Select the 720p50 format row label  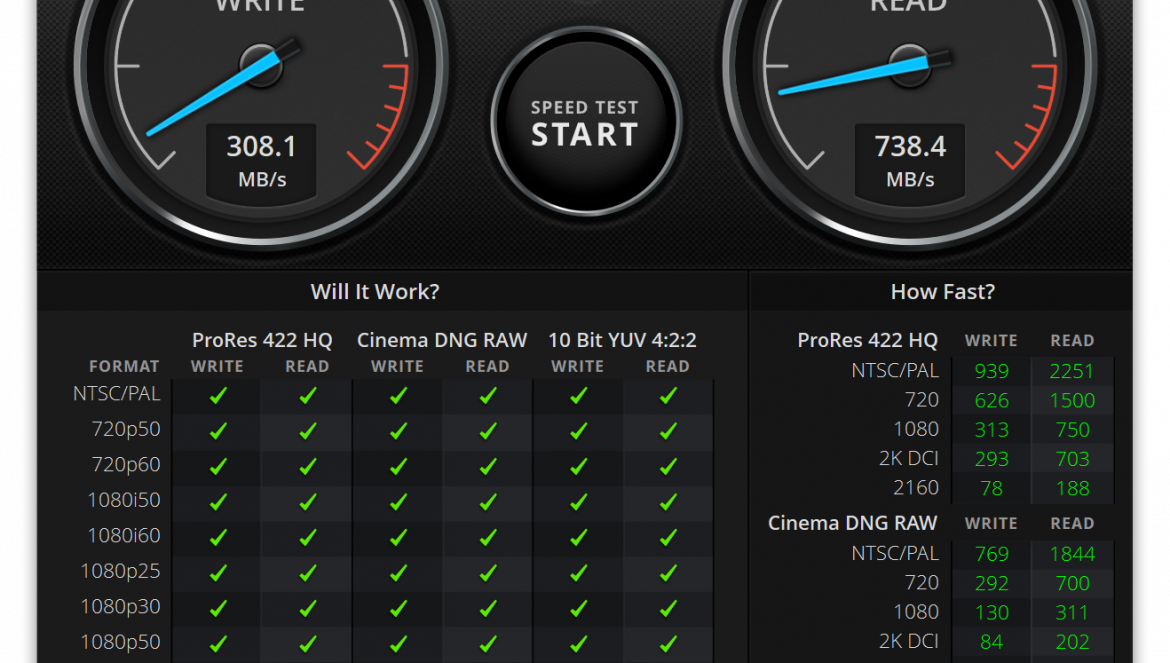point(126,430)
